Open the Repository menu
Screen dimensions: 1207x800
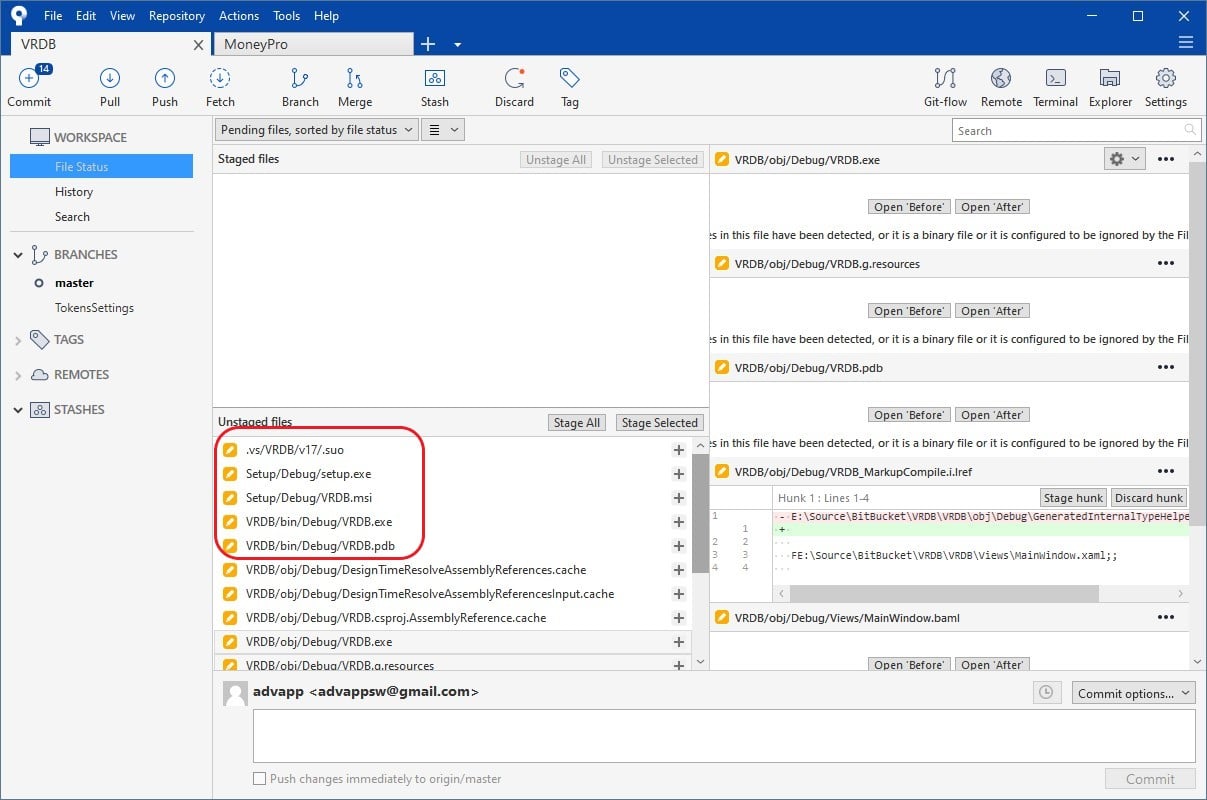tap(177, 16)
